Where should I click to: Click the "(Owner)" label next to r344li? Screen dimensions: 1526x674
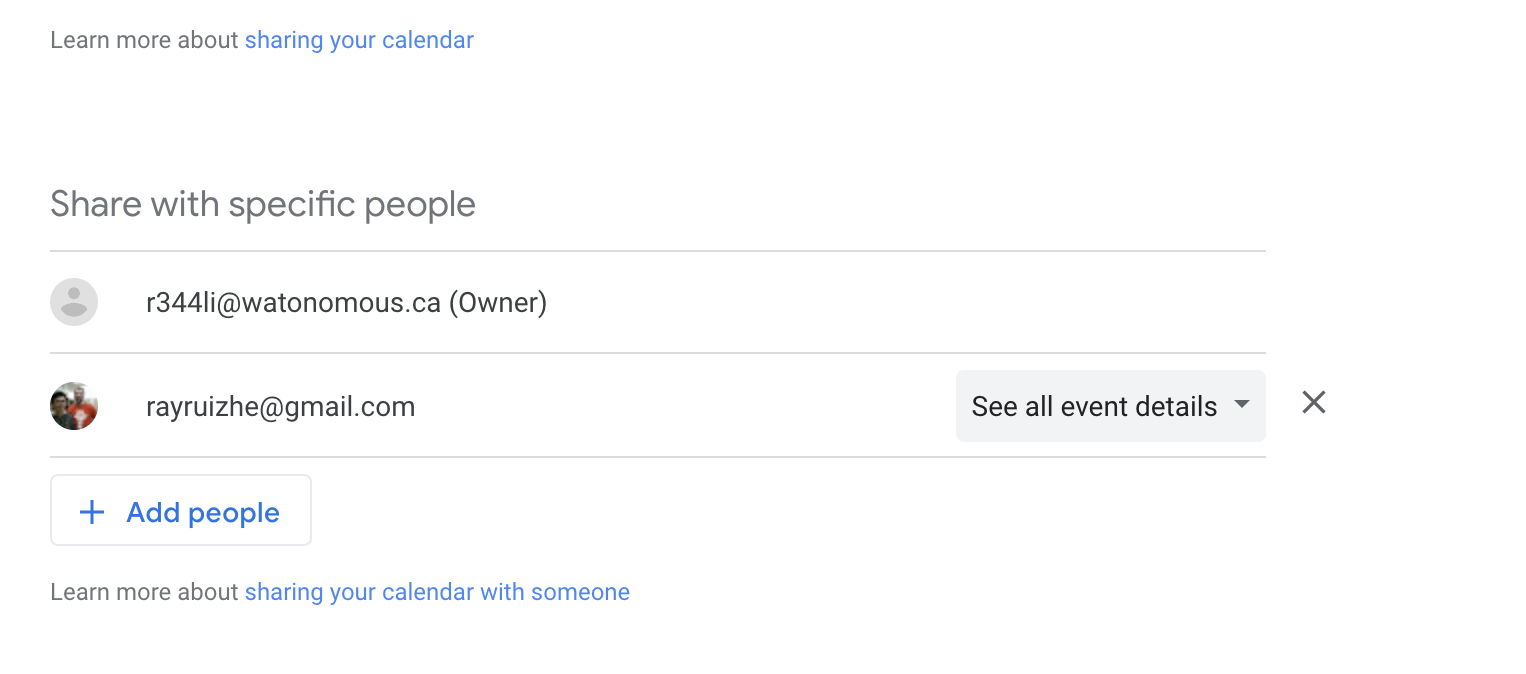click(497, 302)
